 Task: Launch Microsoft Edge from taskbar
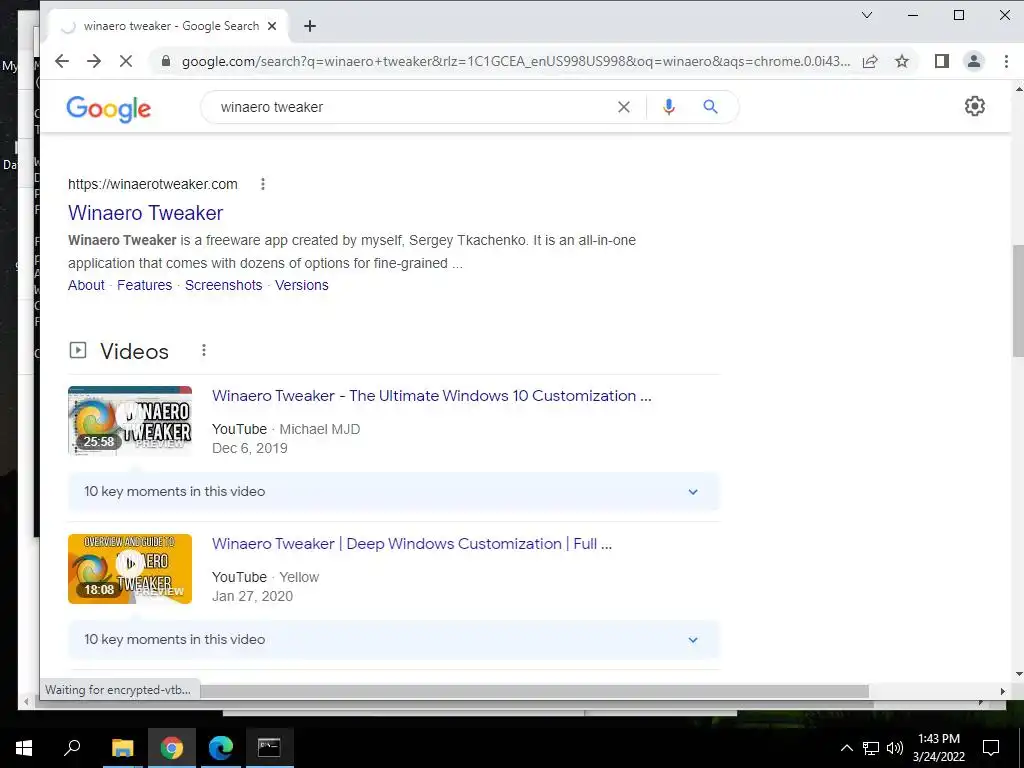point(221,748)
